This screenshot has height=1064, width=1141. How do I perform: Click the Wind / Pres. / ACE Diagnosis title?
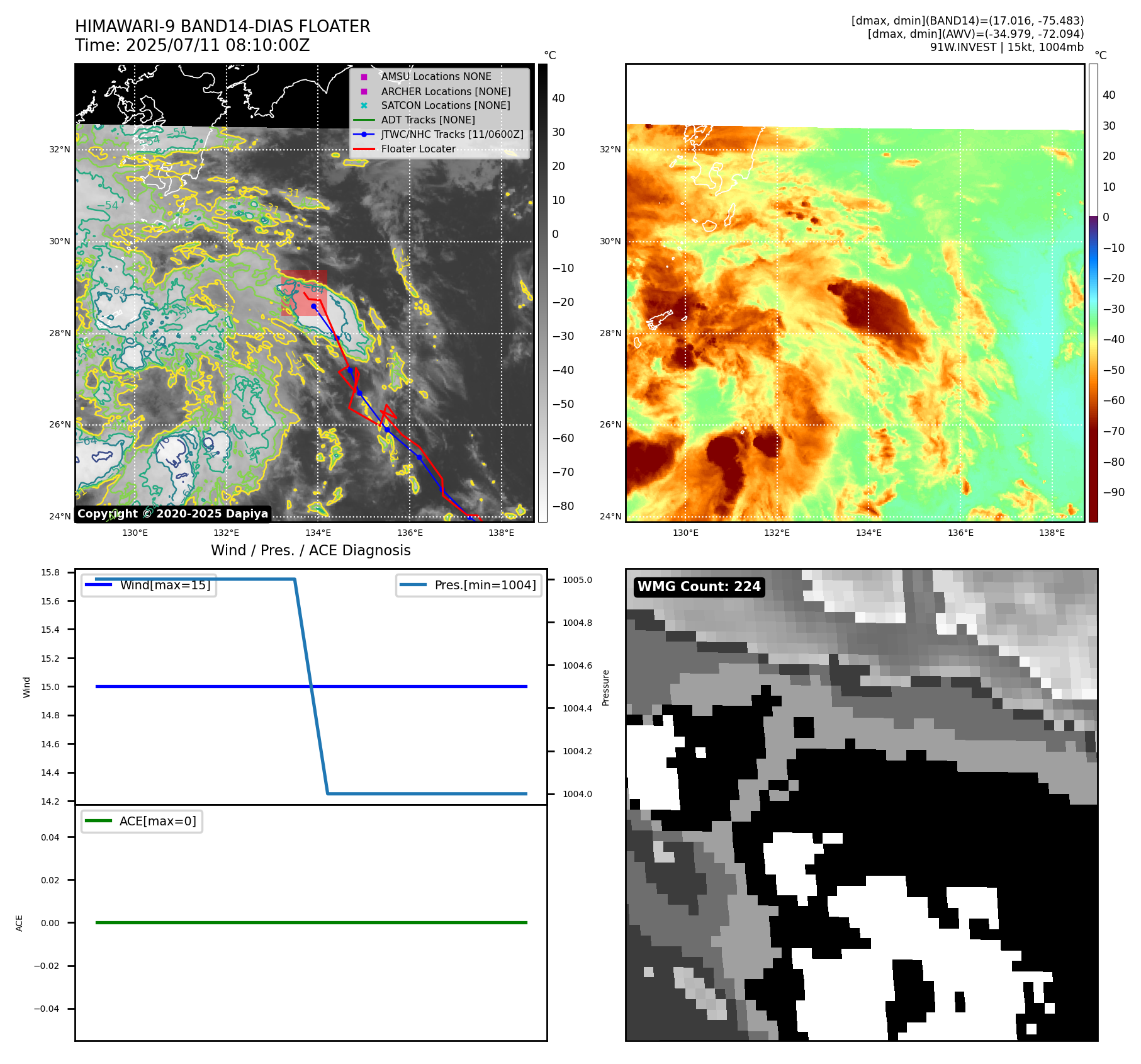click(311, 550)
